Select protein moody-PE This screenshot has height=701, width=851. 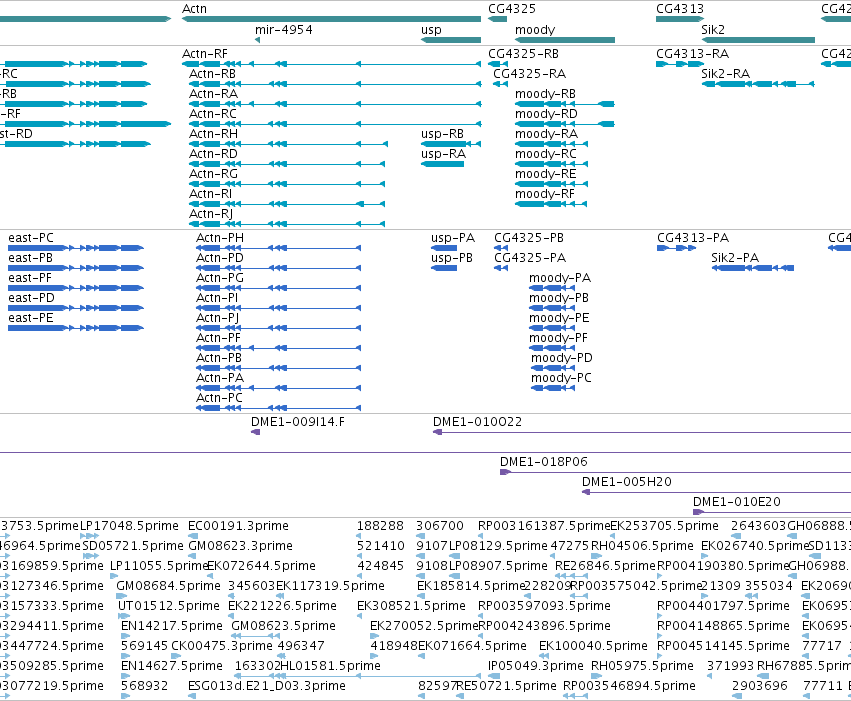pos(559,318)
